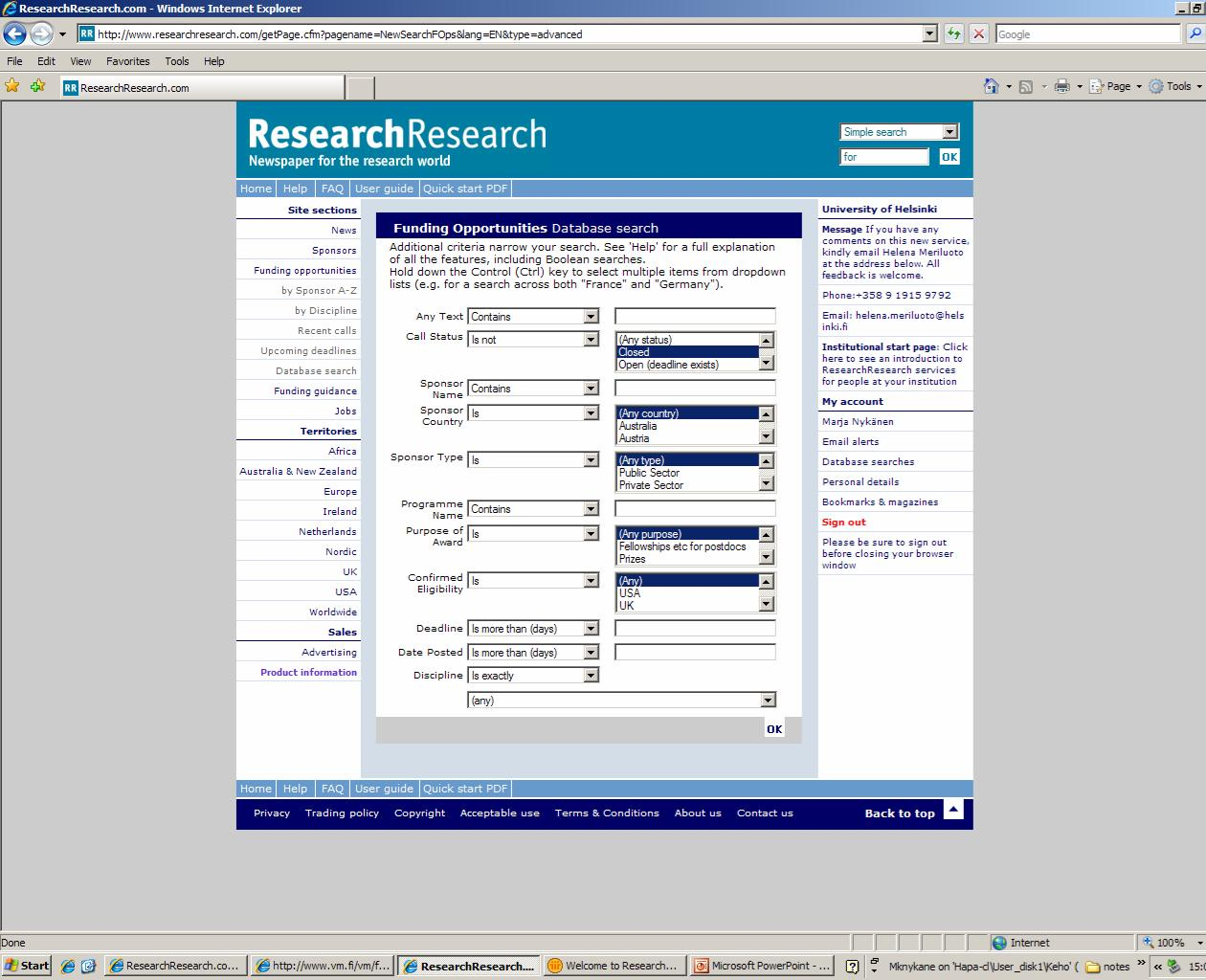Open the Page menu in command bar
This screenshot has width=1206, height=980.
coord(1116,86)
